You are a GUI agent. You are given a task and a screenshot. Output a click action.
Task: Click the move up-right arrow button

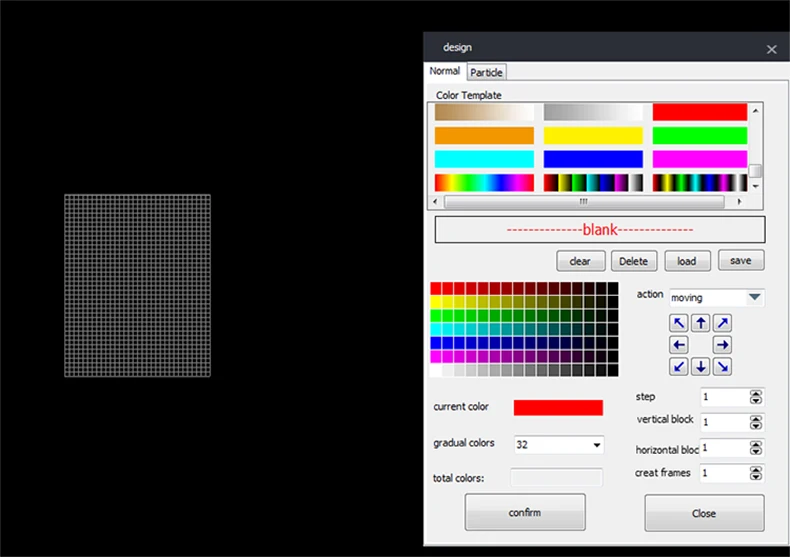coord(722,323)
